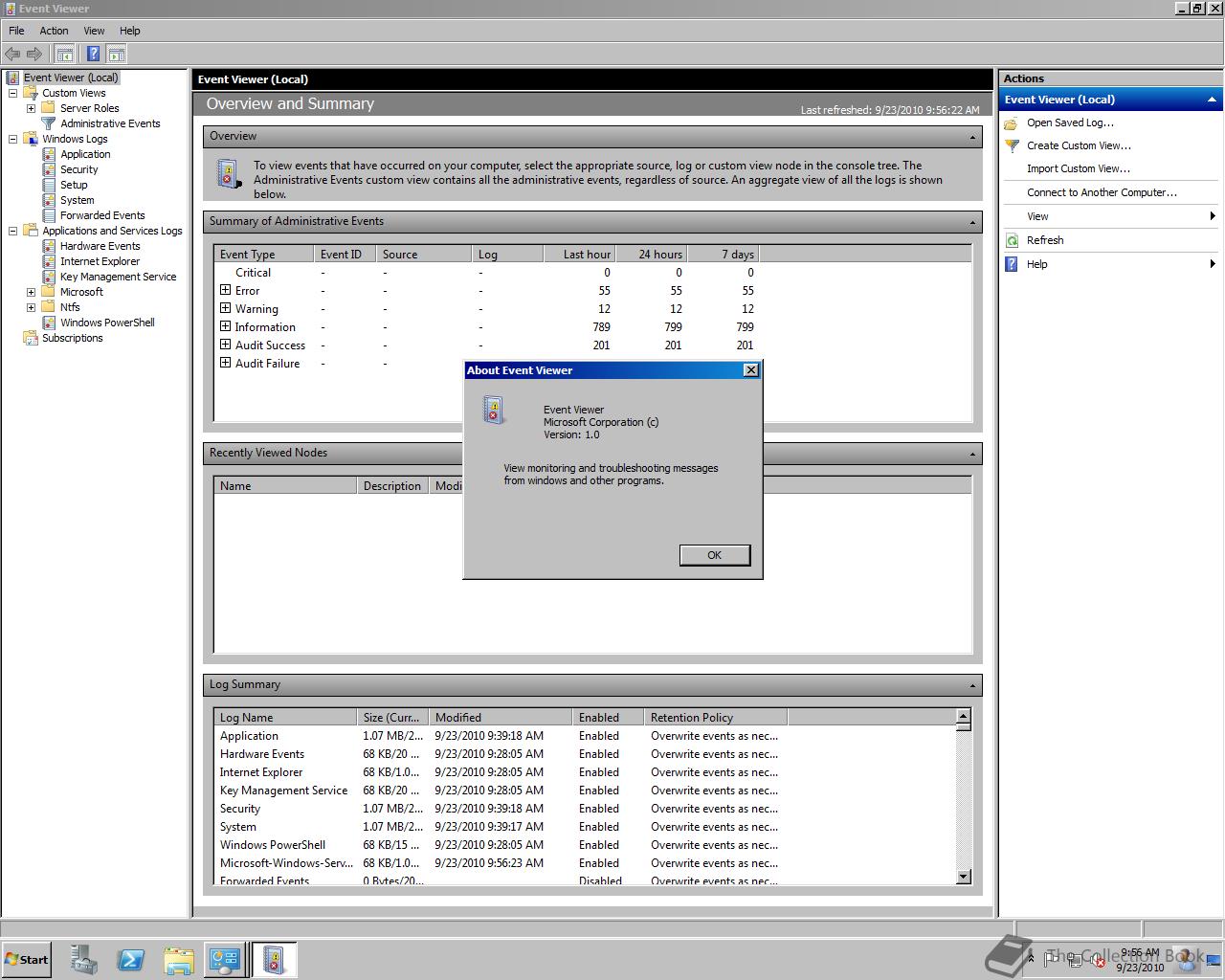Click the Setup log icon in tree
The image size is (1225, 980).
click(x=49, y=185)
